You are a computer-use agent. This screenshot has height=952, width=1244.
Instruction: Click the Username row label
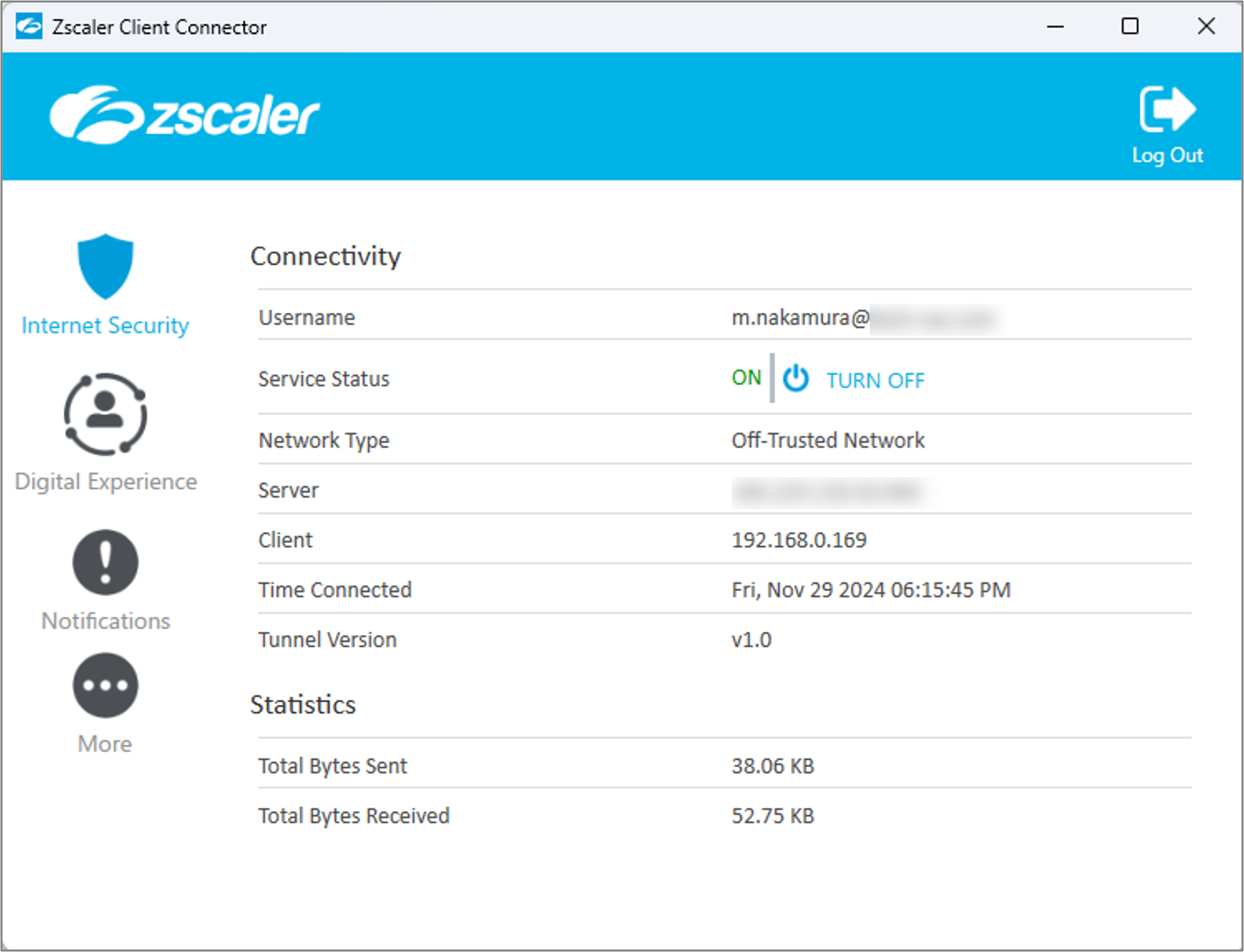[307, 318]
